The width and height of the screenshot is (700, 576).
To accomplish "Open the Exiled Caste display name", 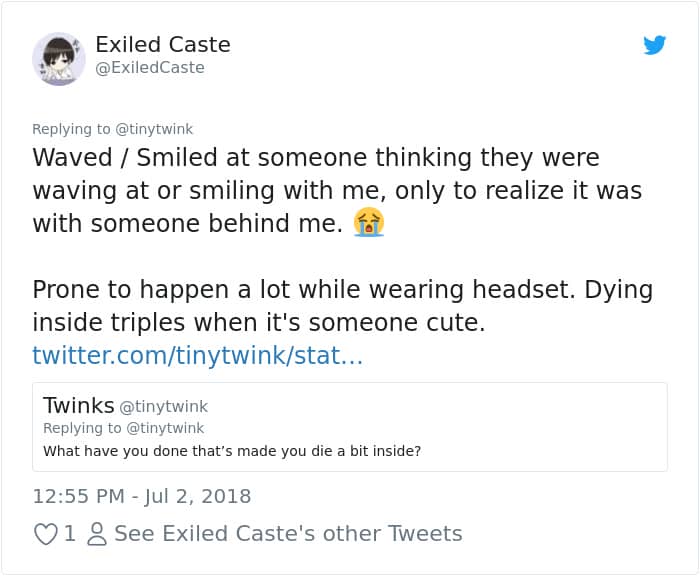I will click(x=163, y=45).
